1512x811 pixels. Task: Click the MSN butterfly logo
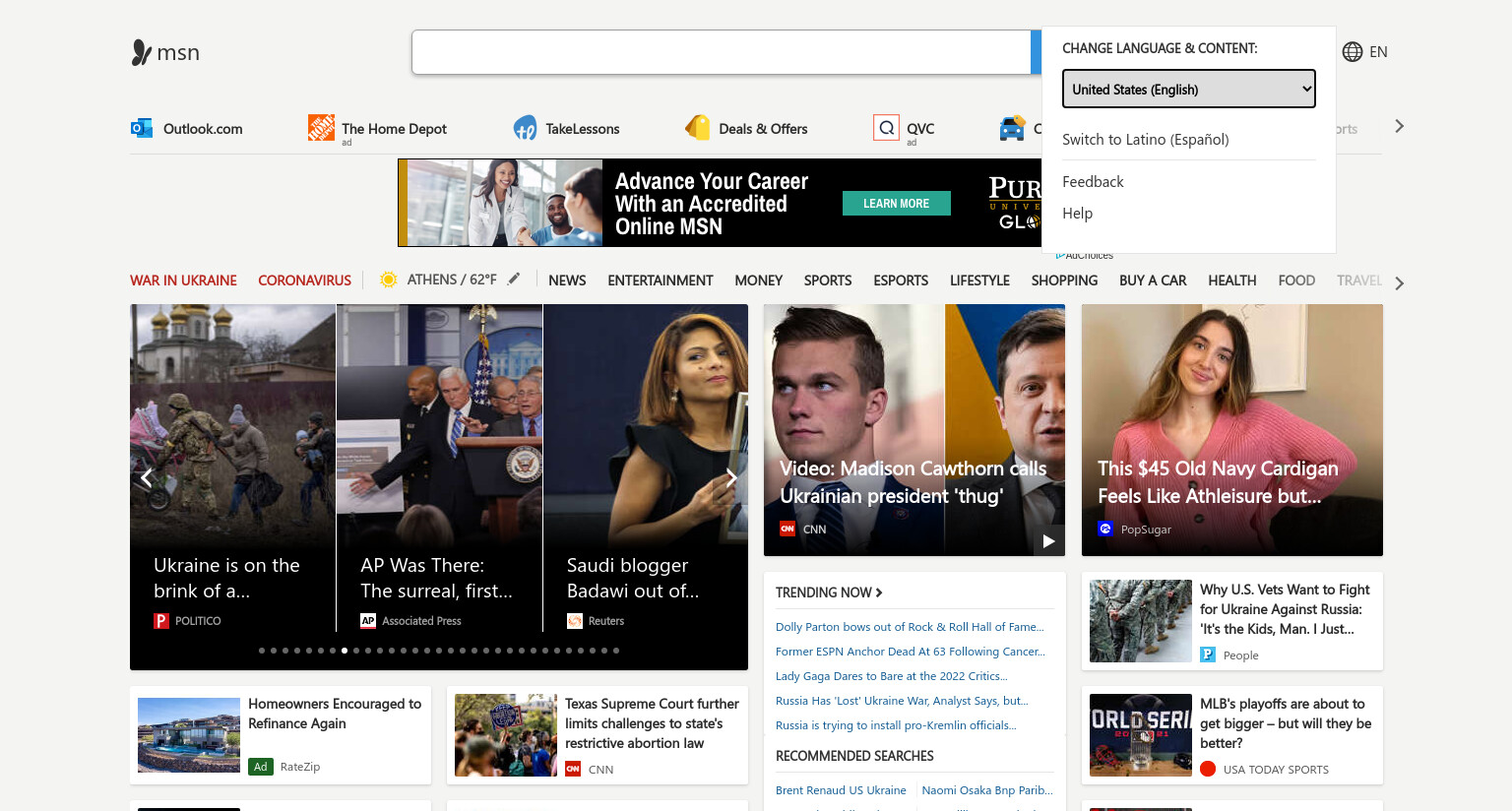[x=142, y=52]
